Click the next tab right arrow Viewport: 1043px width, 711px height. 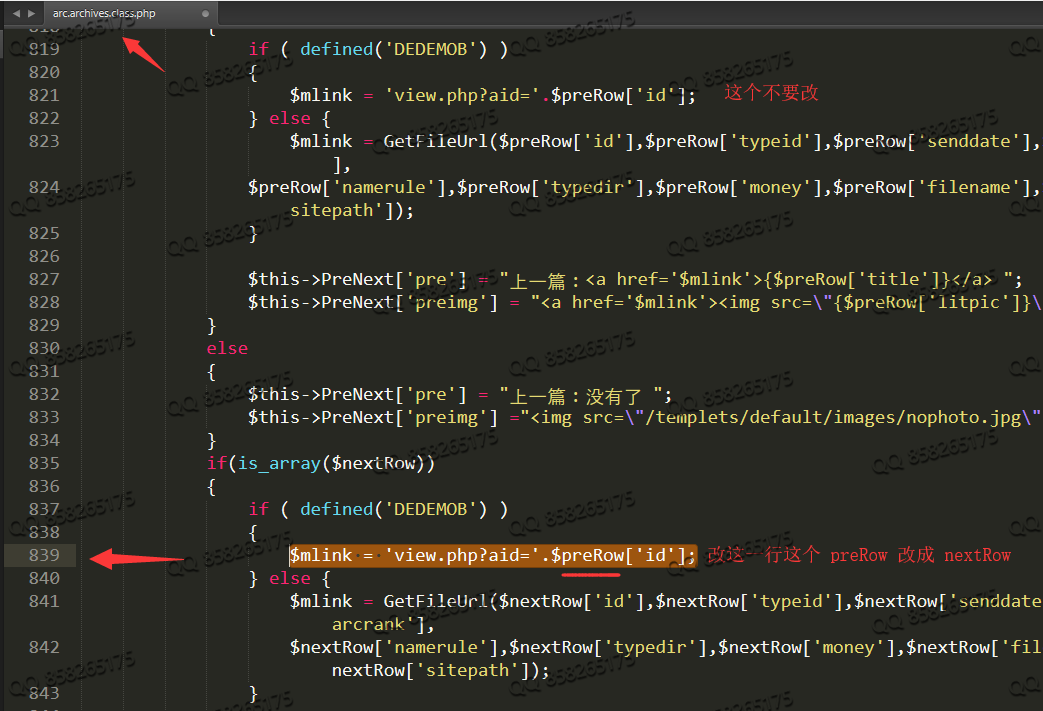[x=33, y=13]
